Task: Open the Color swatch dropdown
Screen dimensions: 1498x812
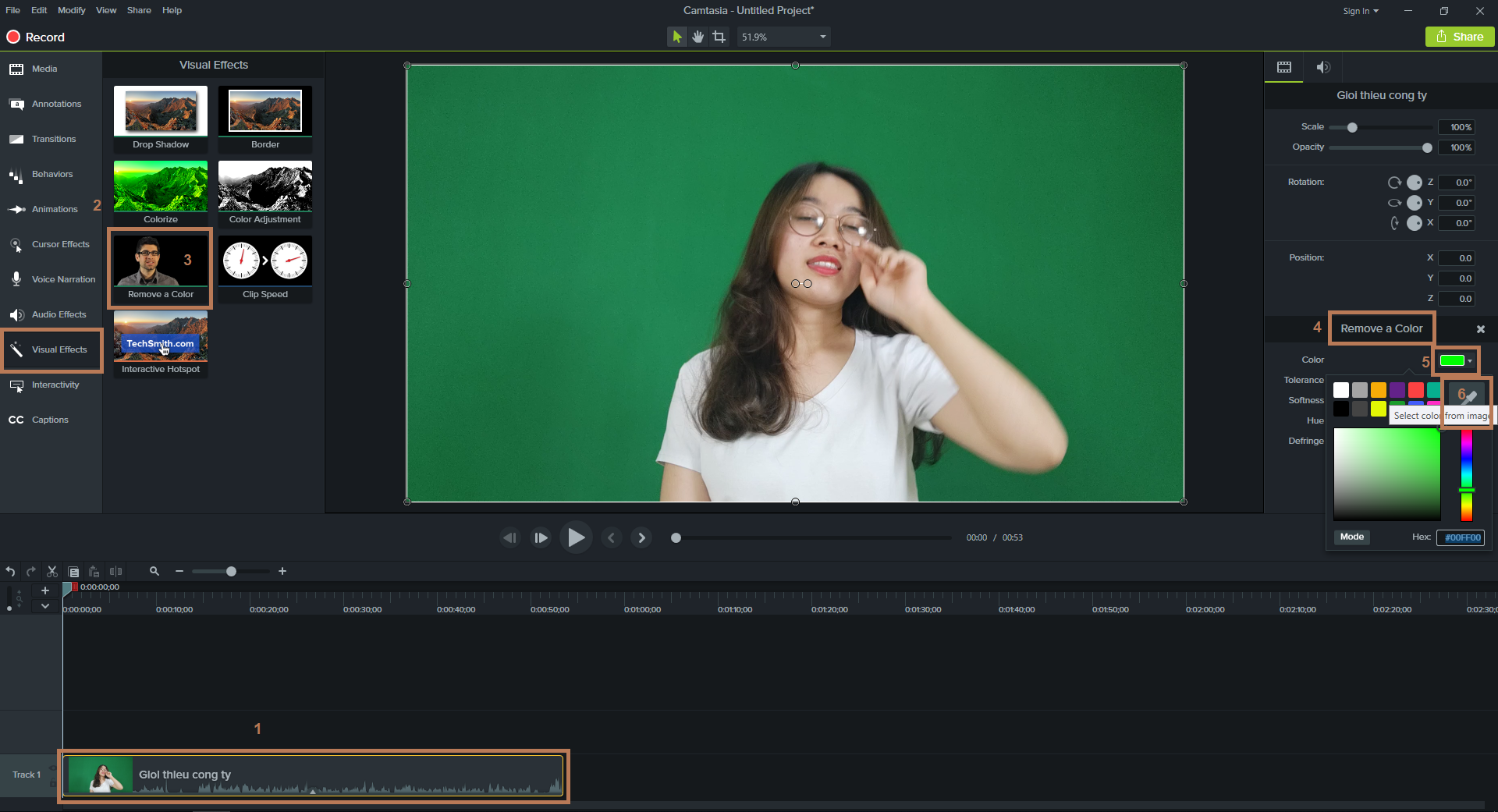Action: pos(1456,360)
